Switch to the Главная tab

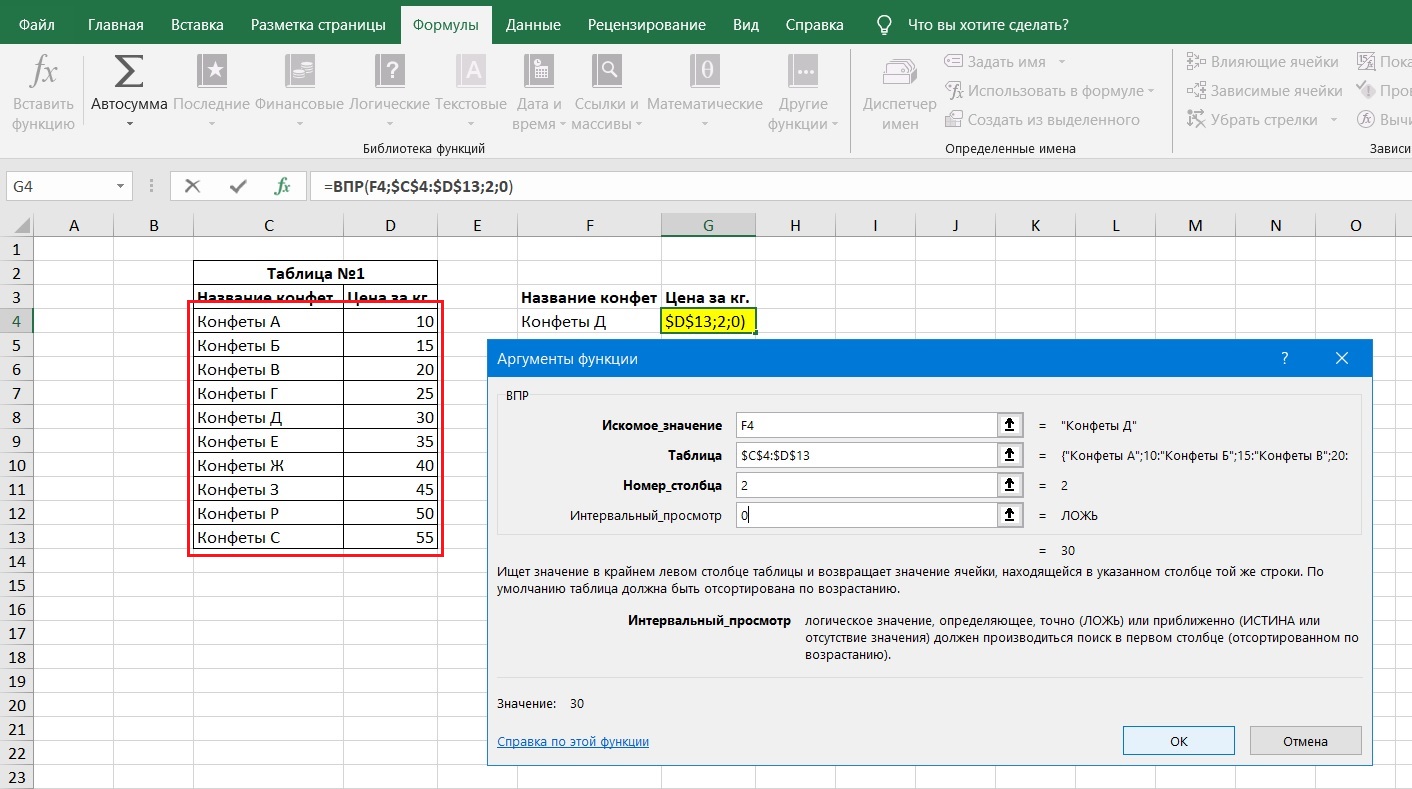point(116,24)
